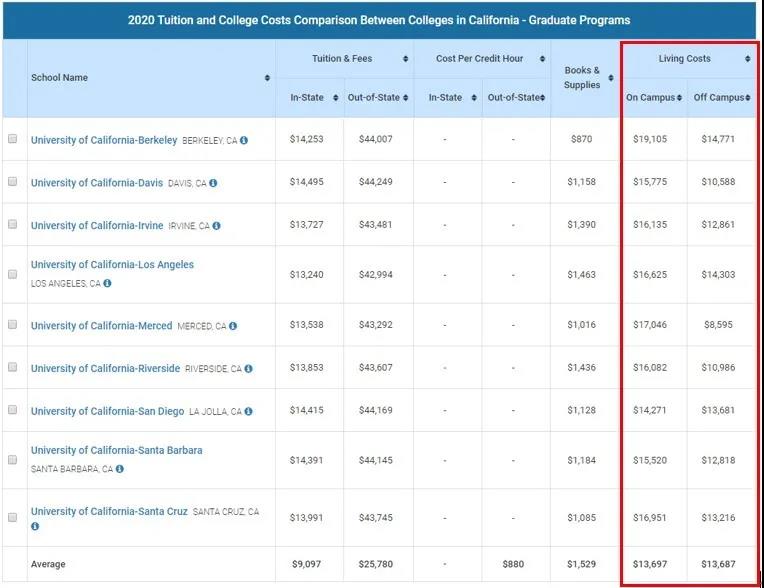Open University of California-Davis link
The width and height of the screenshot is (764, 588).
click(x=96, y=183)
